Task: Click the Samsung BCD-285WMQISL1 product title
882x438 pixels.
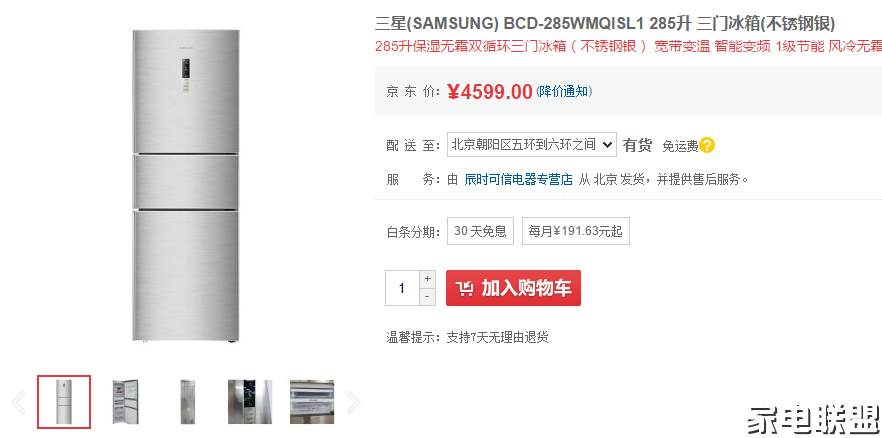Action: pos(605,24)
